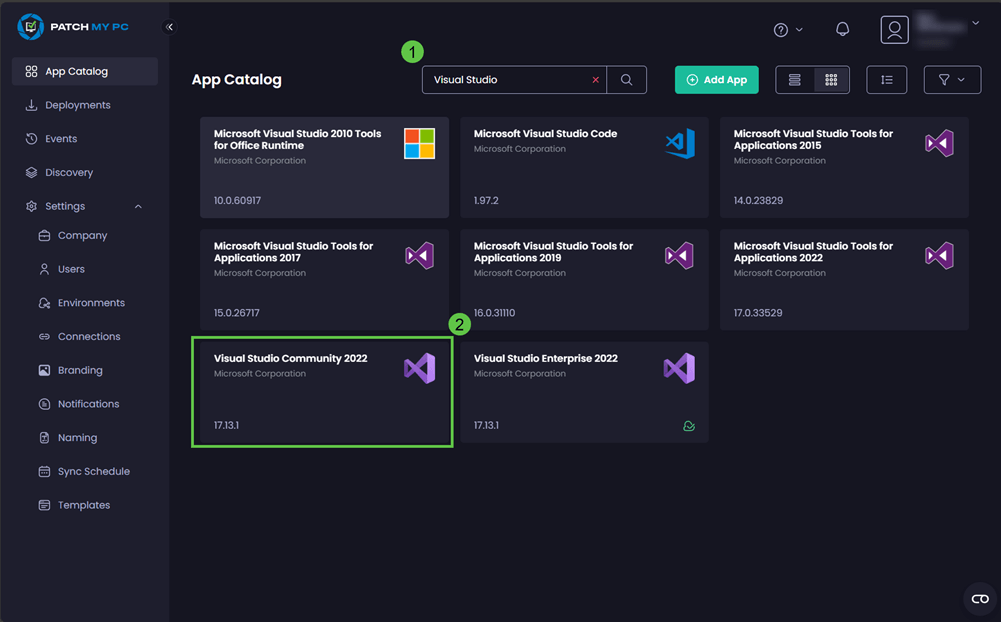
Task: Open Branding settings
Action: pyautogui.click(x=80, y=370)
